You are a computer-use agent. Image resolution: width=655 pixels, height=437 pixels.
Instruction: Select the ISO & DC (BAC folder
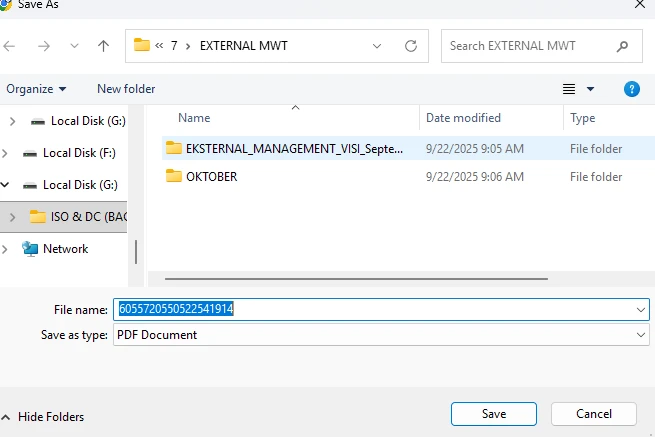89,217
